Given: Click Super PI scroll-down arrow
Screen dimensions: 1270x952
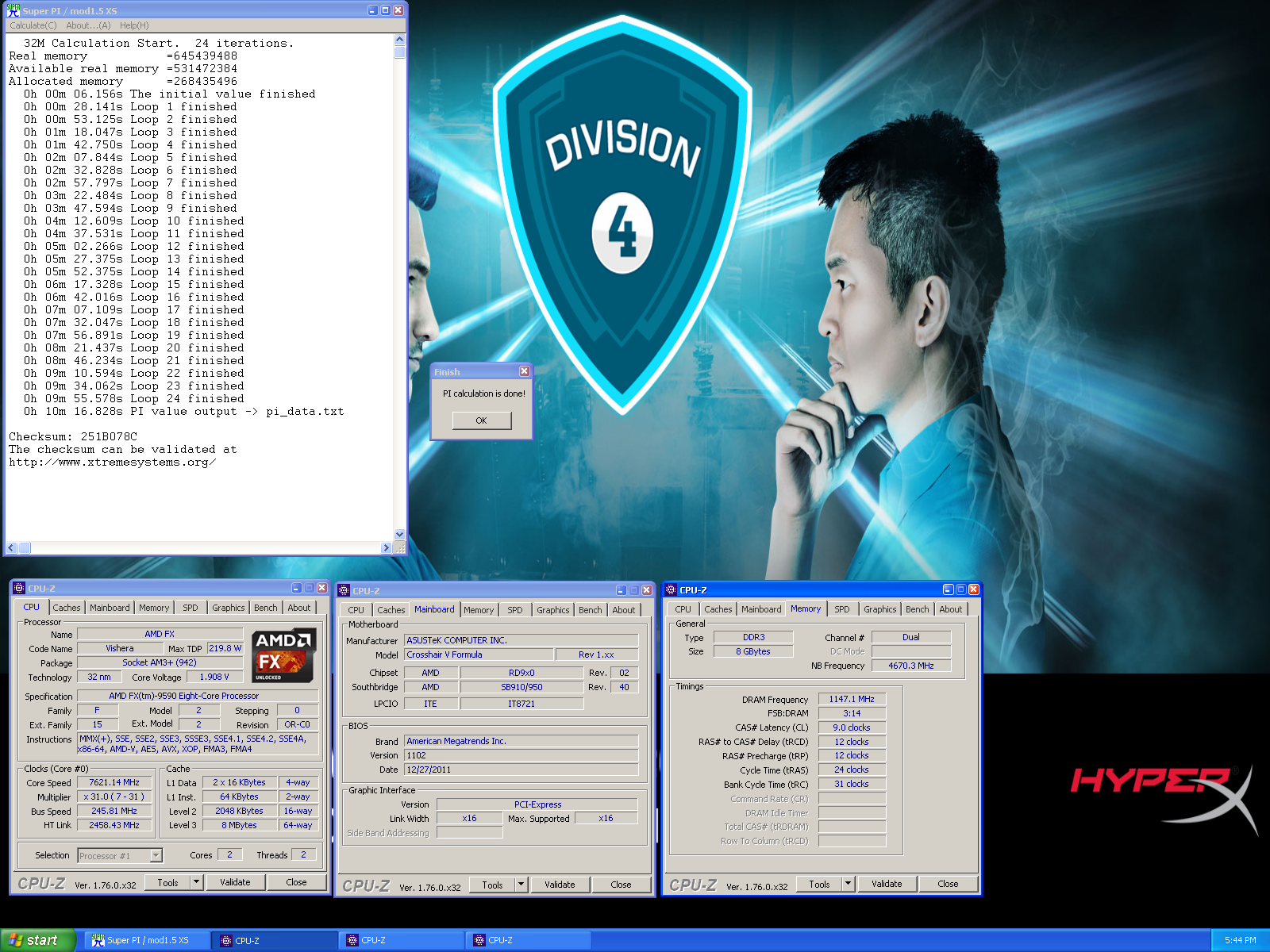Looking at the screenshot, I should (x=399, y=535).
